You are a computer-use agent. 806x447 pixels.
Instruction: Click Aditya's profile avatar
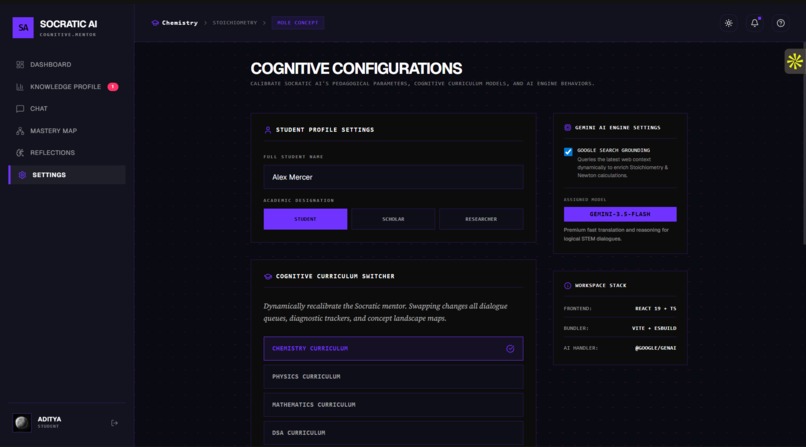tap(22, 422)
